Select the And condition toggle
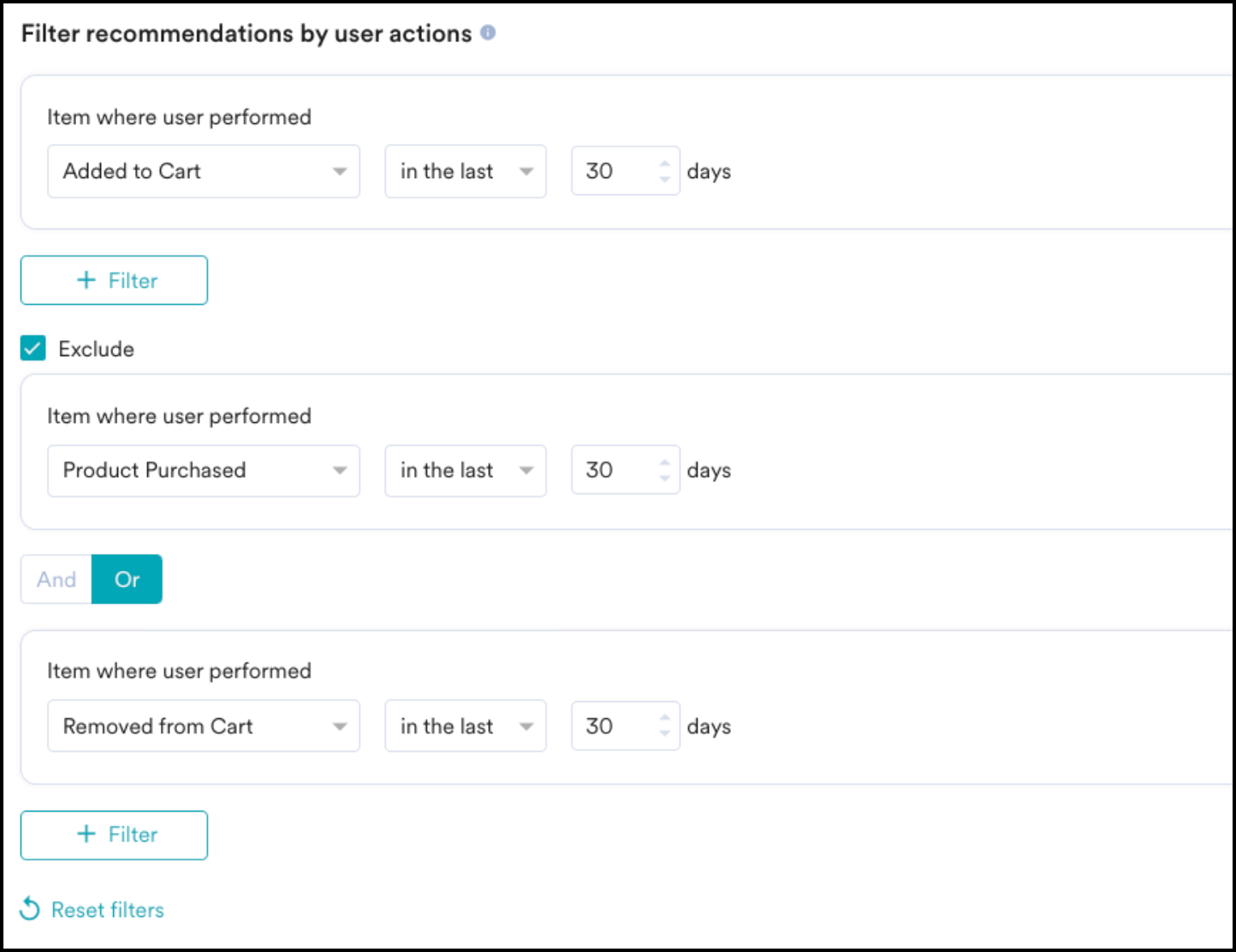 (x=56, y=580)
